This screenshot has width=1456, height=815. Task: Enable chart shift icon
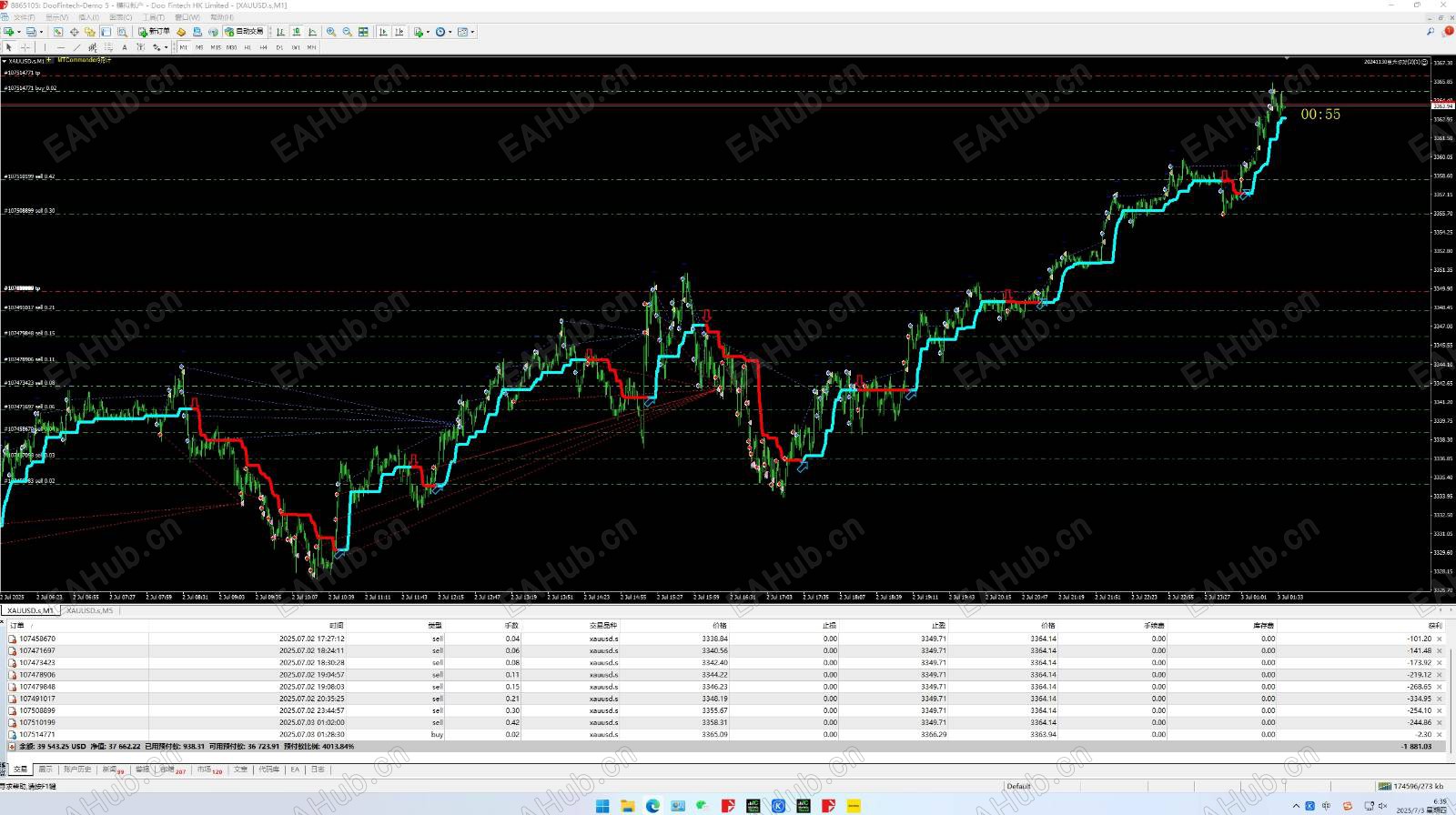coord(399,32)
